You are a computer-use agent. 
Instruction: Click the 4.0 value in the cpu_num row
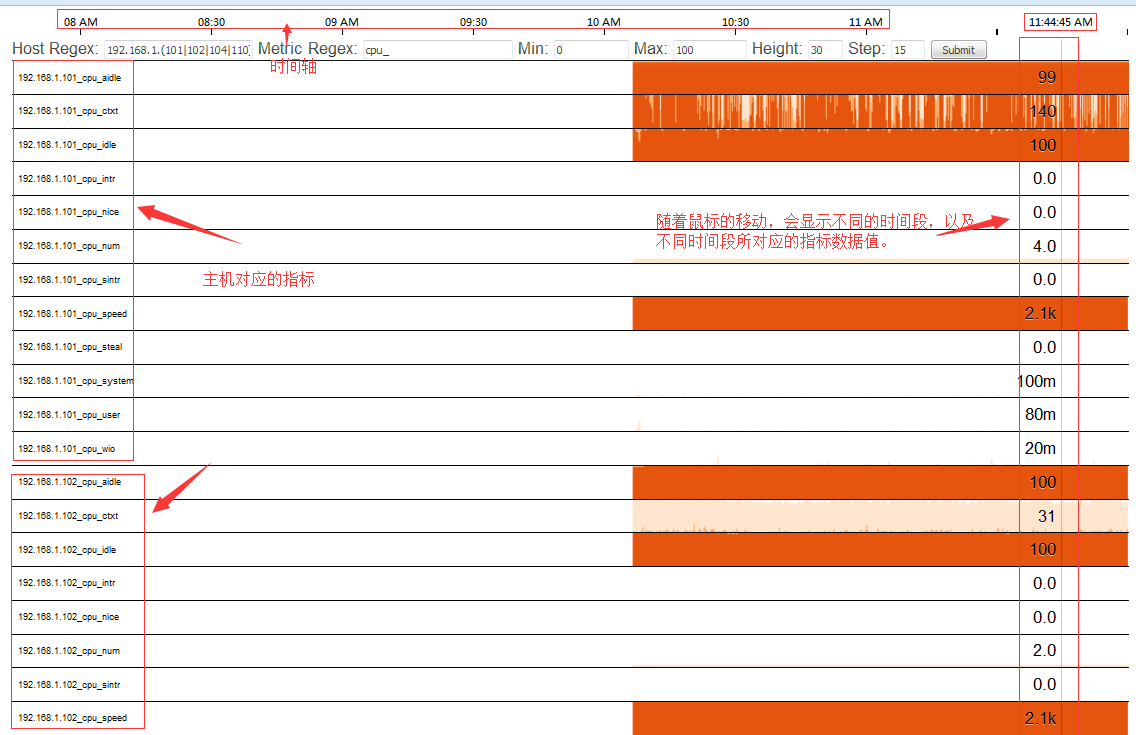click(x=1044, y=246)
